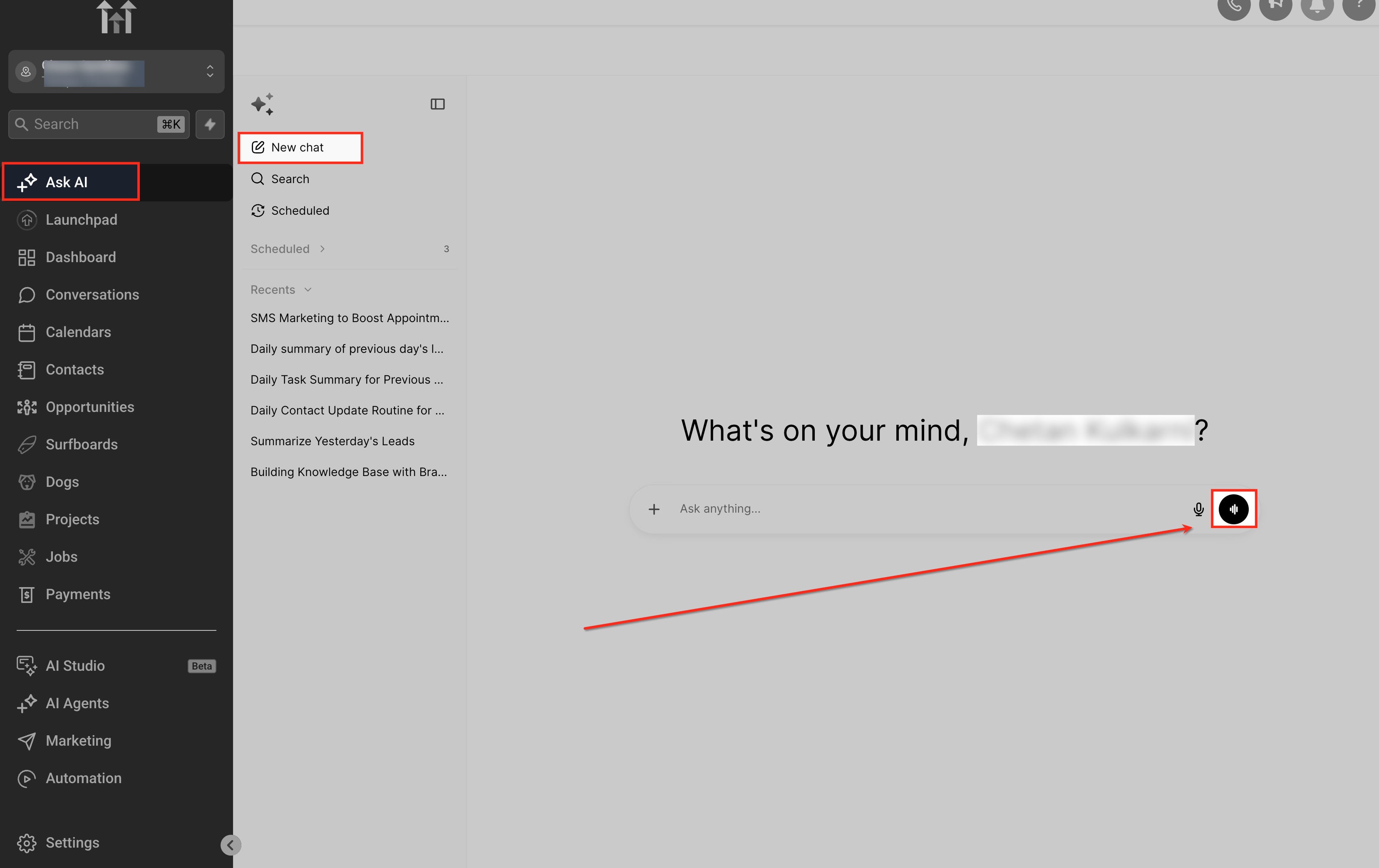Open Launchpad from the sidebar
This screenshot has width=1379, height=868.
[x=81, y=220]
